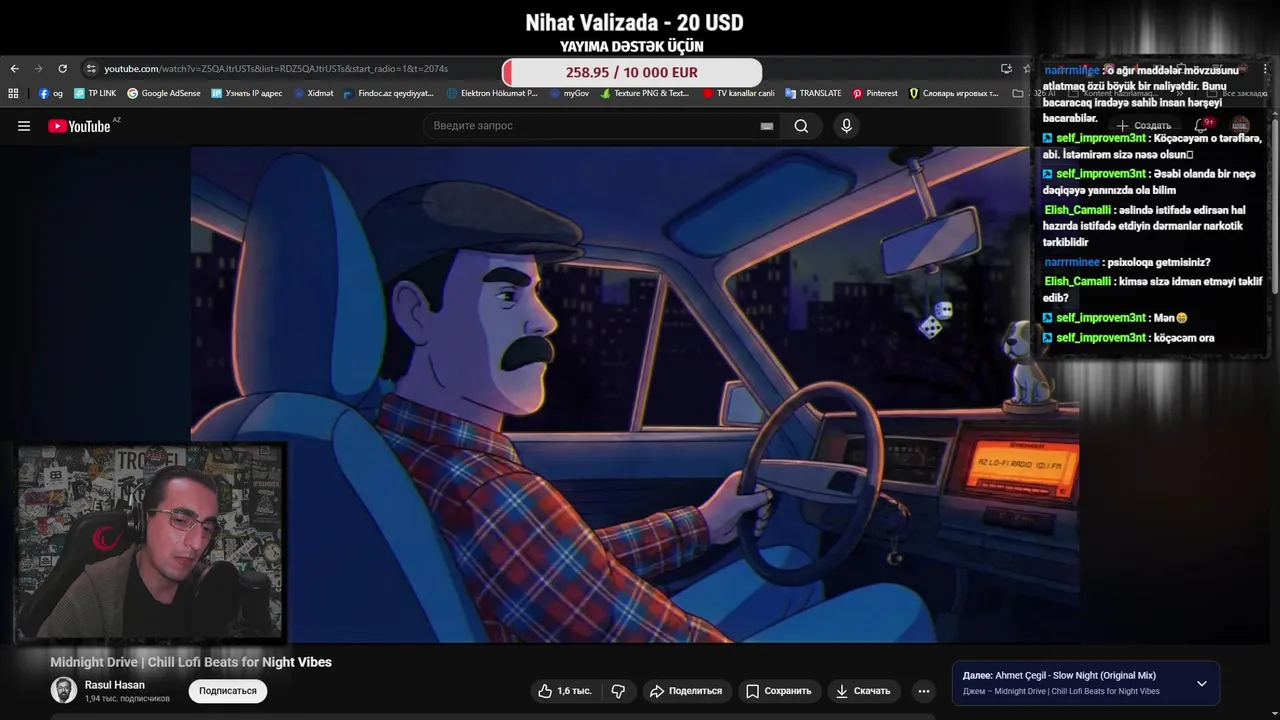Open the TP LINK bookmark
The height and width of the screenshot is (720, 1280).
point(95,93)
